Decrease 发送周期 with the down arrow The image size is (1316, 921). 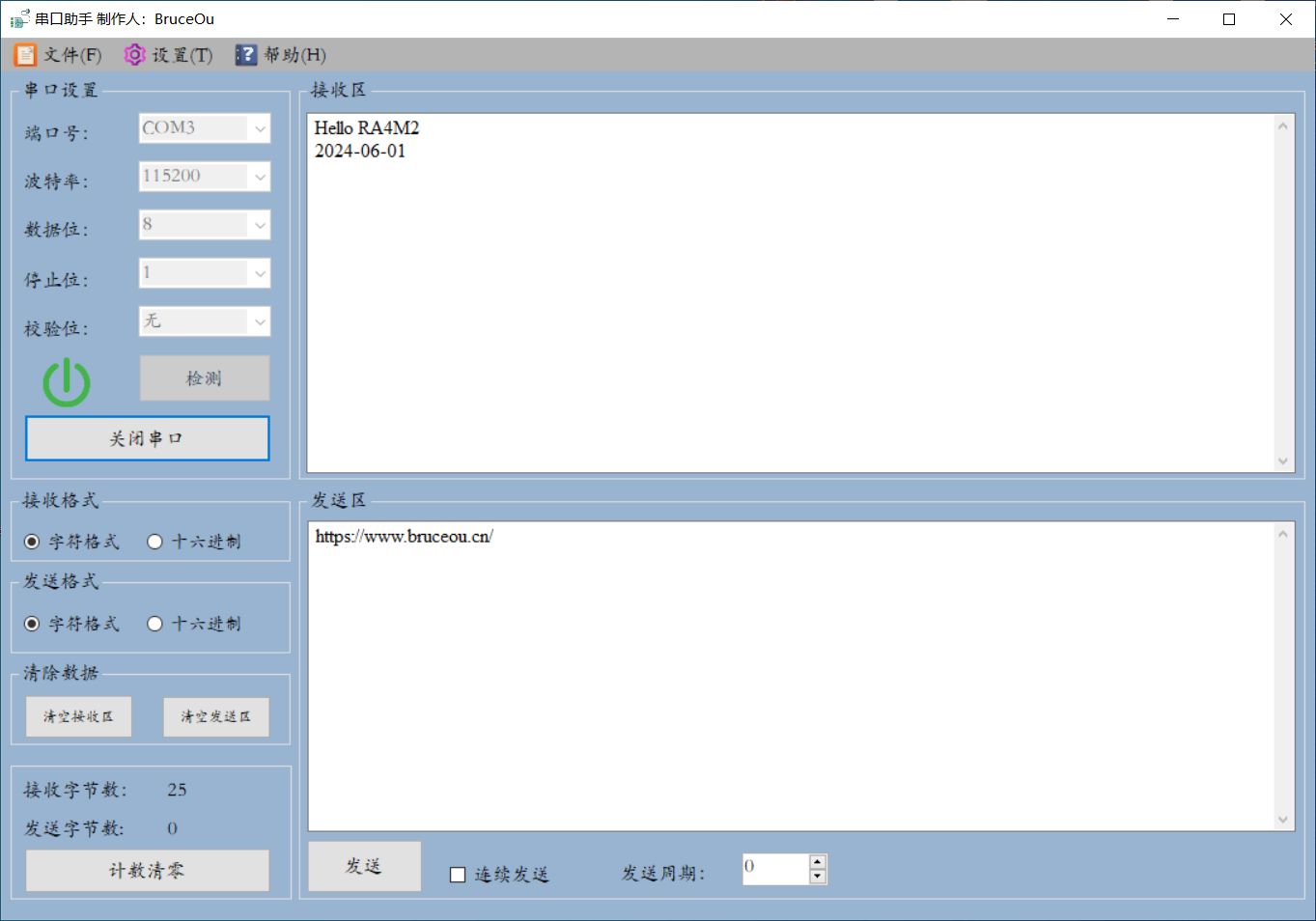point(818,877)
